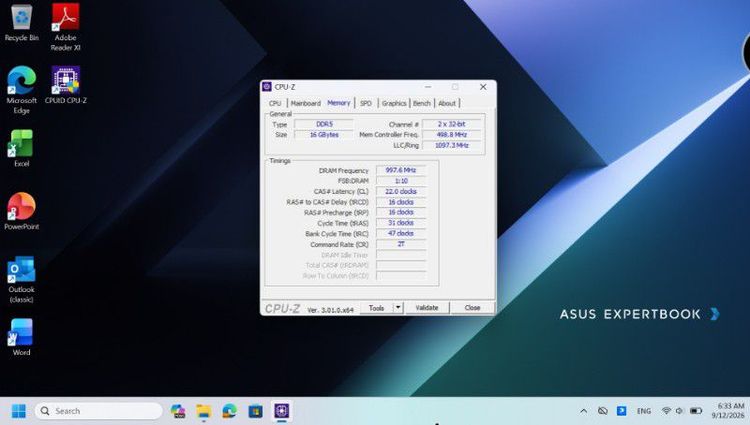
Task: Click the DRAM Frequency label
Action: pyautogui.click(x=343, y=171)
